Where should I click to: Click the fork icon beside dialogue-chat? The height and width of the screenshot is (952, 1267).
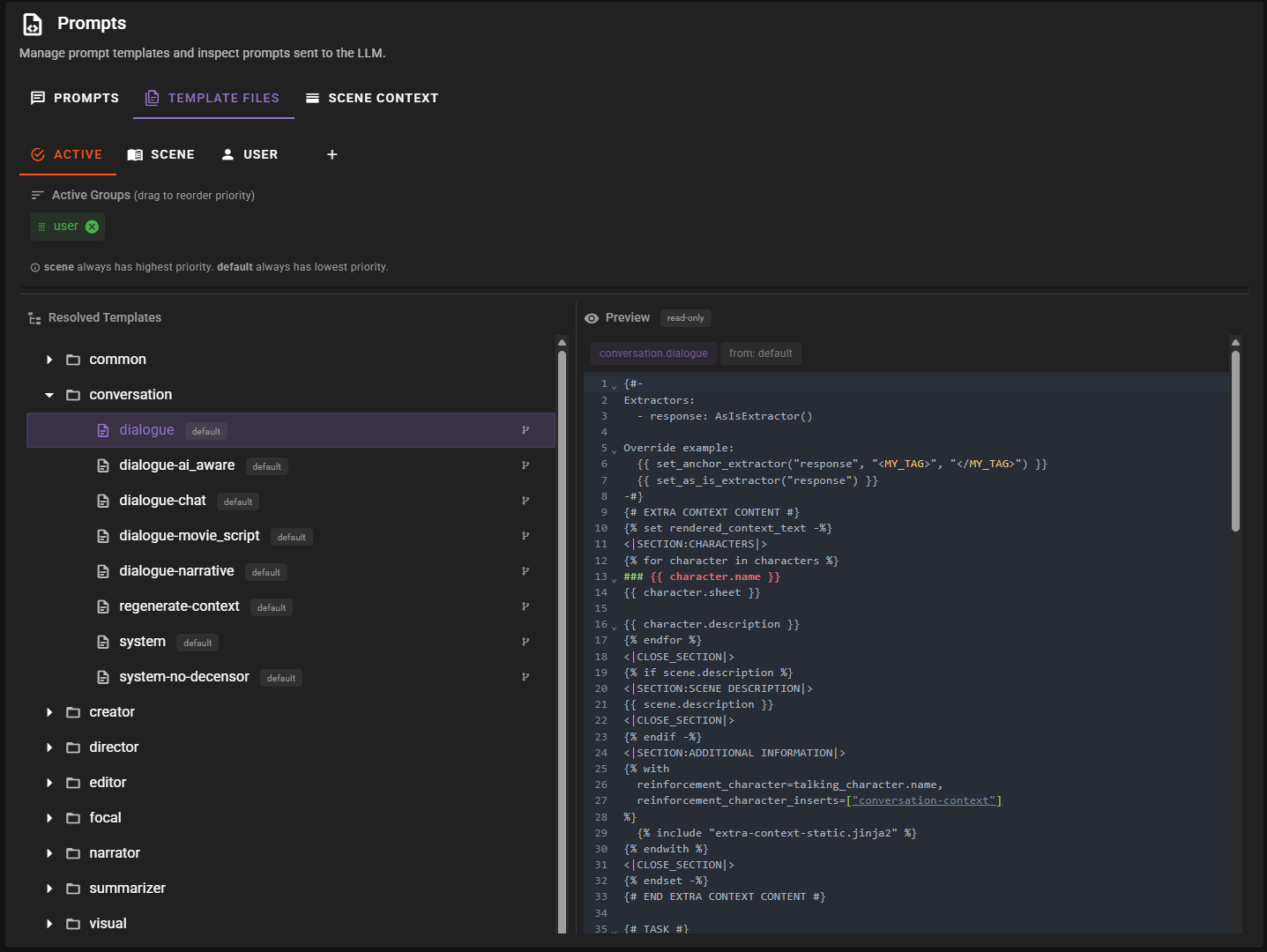[525, 501]
